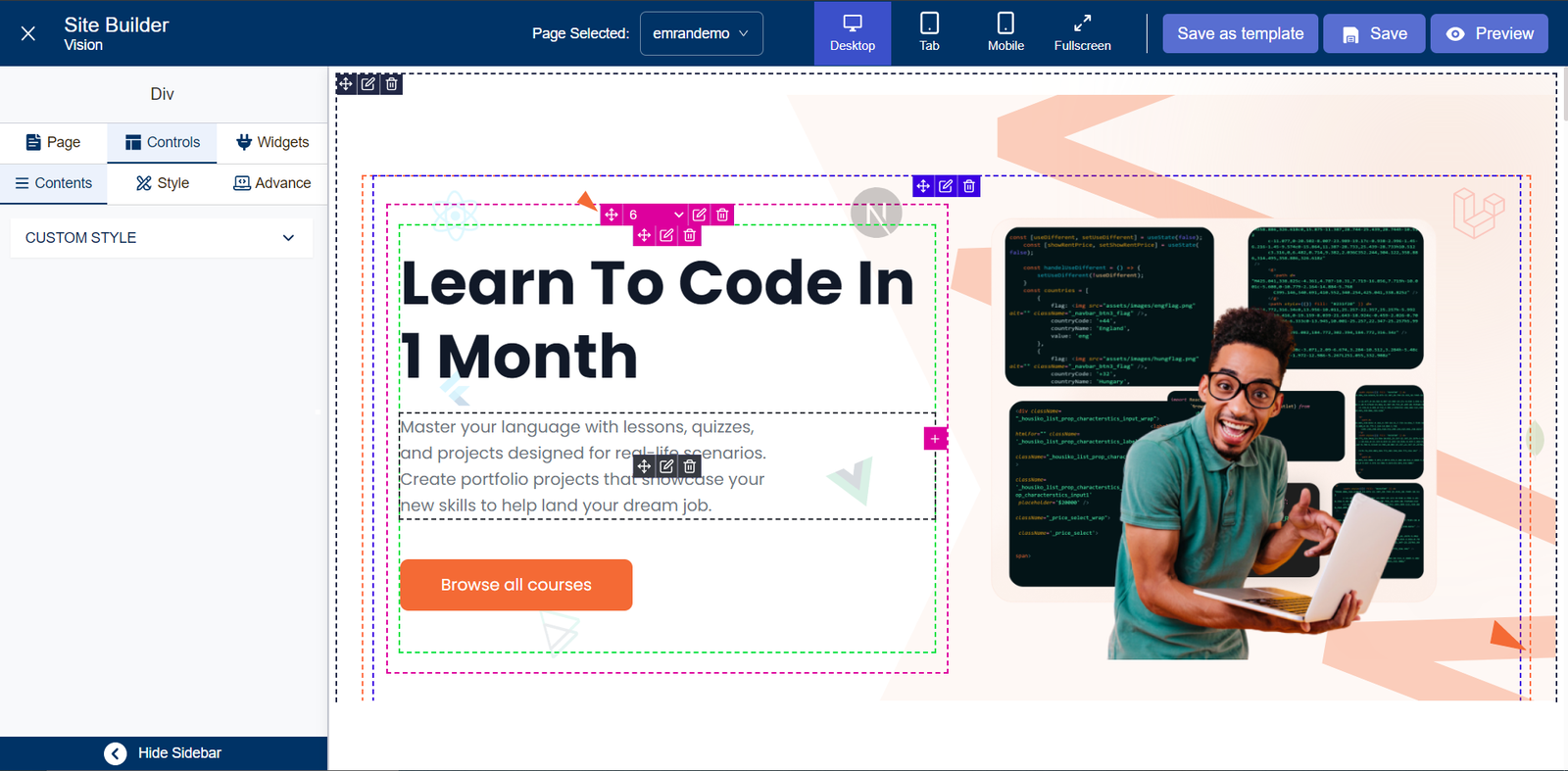Open the Page Selected dropdown showing emrandemo
This screenshot has width=1568, height=771.
click(x=701, y=33)
